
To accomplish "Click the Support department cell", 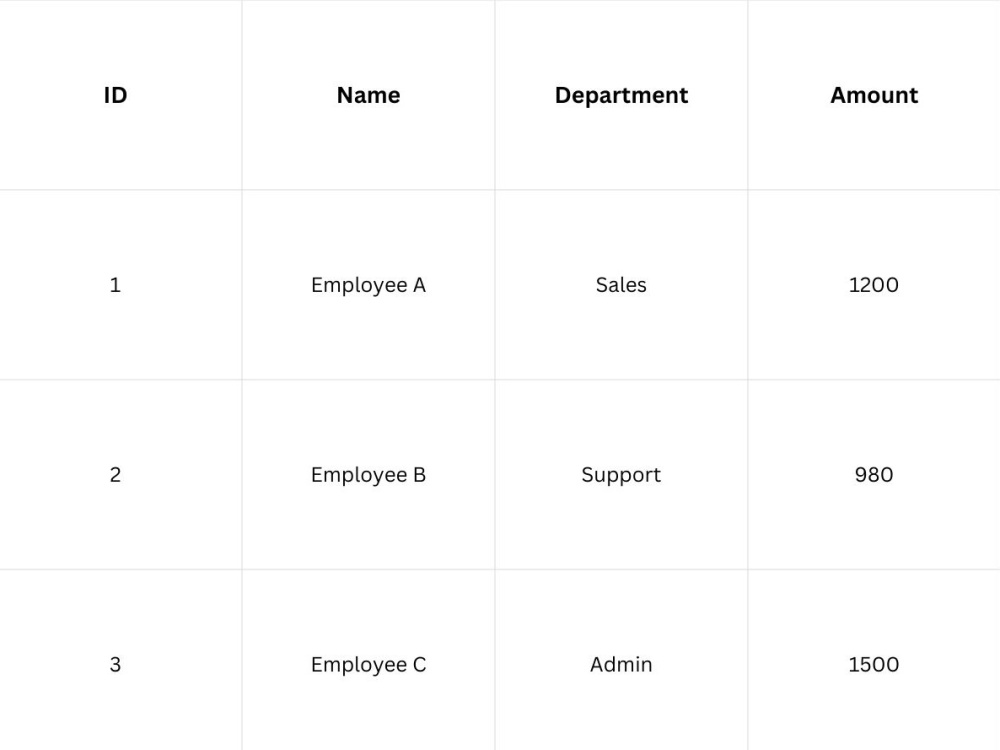I will (621, 474).
